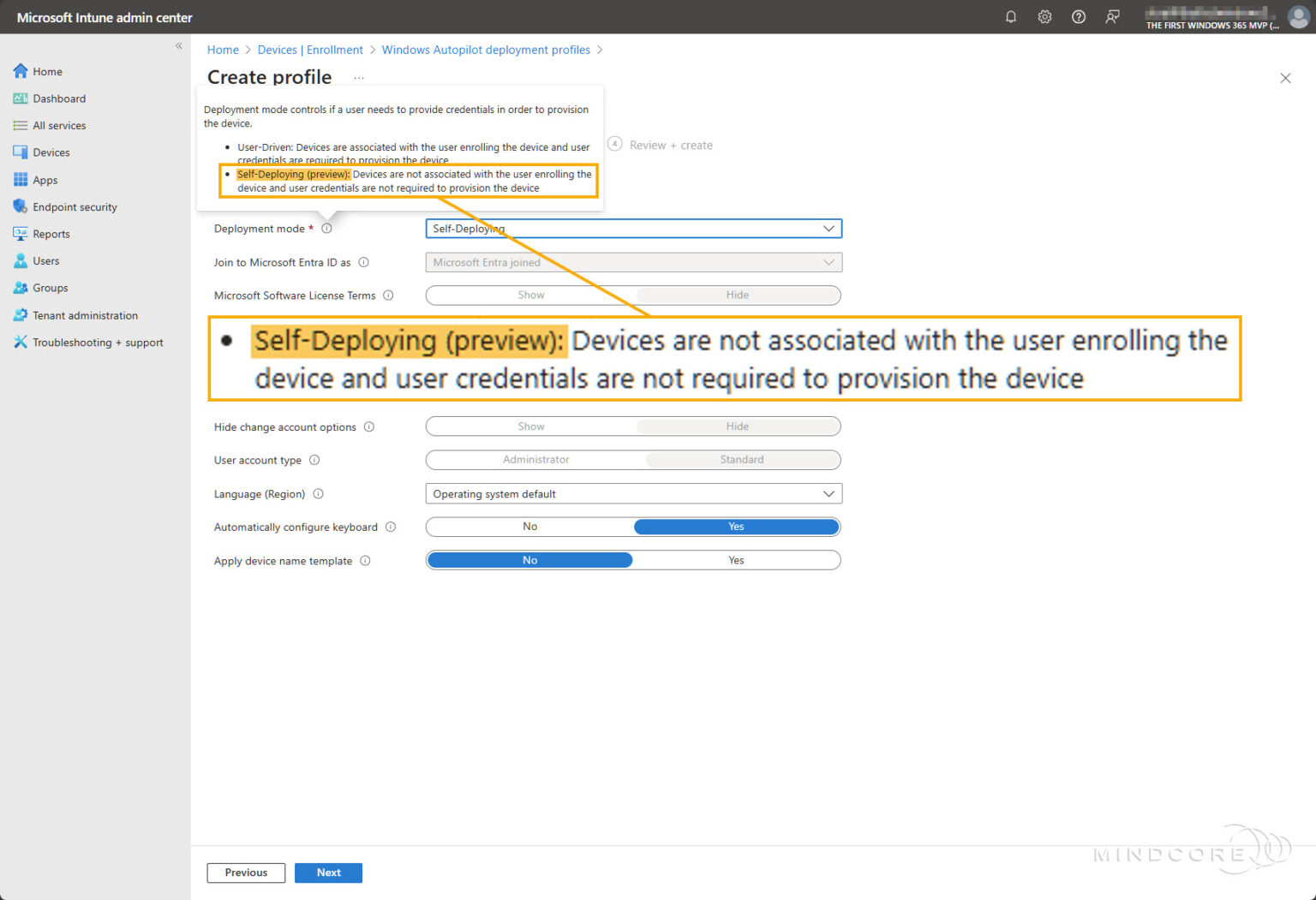Set Automatically configure keyboard to Yes

tap(736, 527)
